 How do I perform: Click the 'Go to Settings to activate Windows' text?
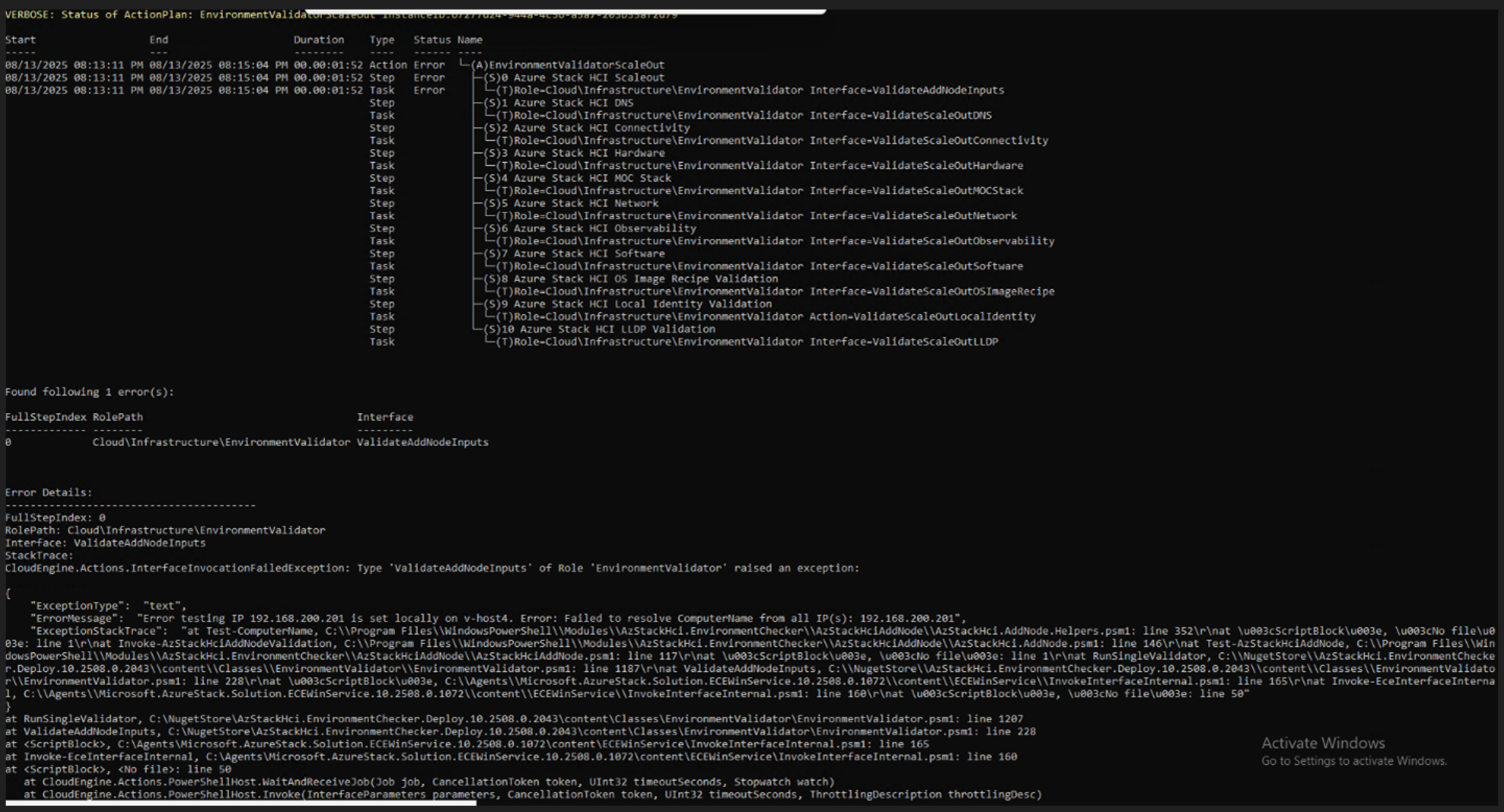[x=1353, y=760]
